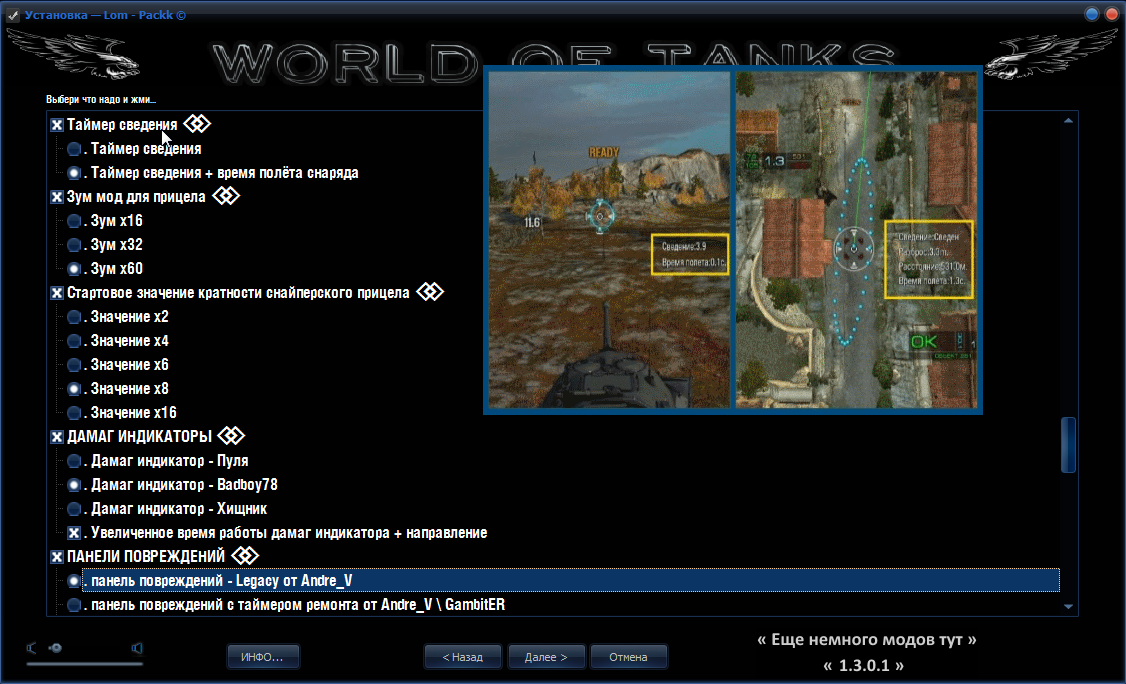Click the installer icon in the title bar
This screenshot has width=1126, height=684.
[13, 14]
